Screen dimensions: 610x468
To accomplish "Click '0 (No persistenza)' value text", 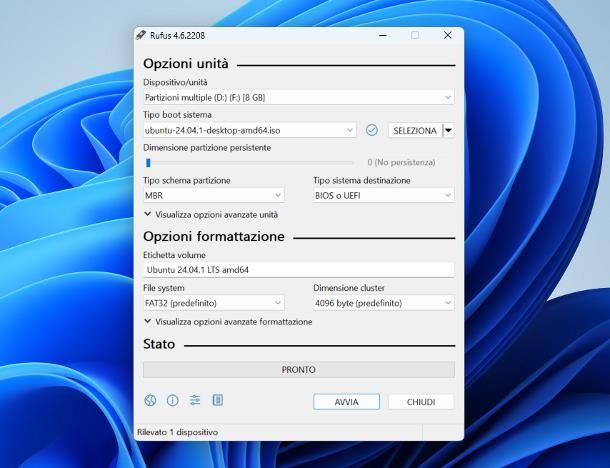I will click(401, 162).
